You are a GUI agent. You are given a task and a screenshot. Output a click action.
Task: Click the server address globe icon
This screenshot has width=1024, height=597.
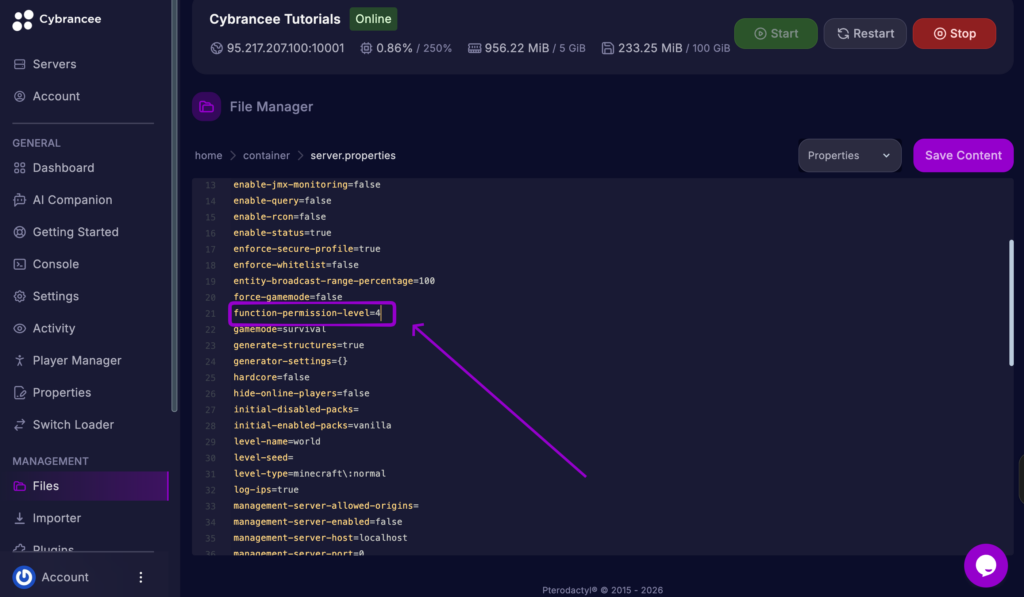pyautogui.click(x=216, y=48)
